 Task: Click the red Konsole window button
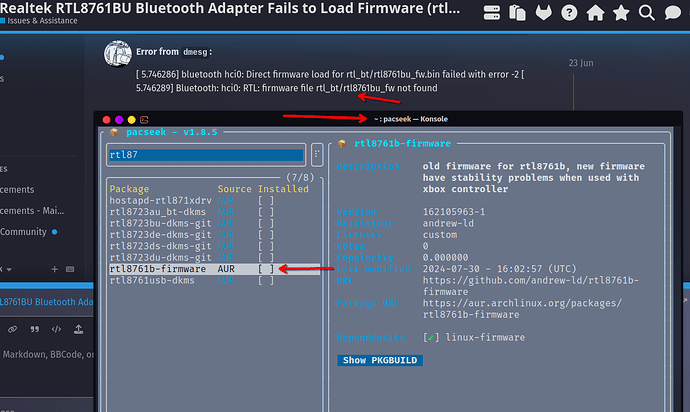pyautogui.click(x=106, y=120)
